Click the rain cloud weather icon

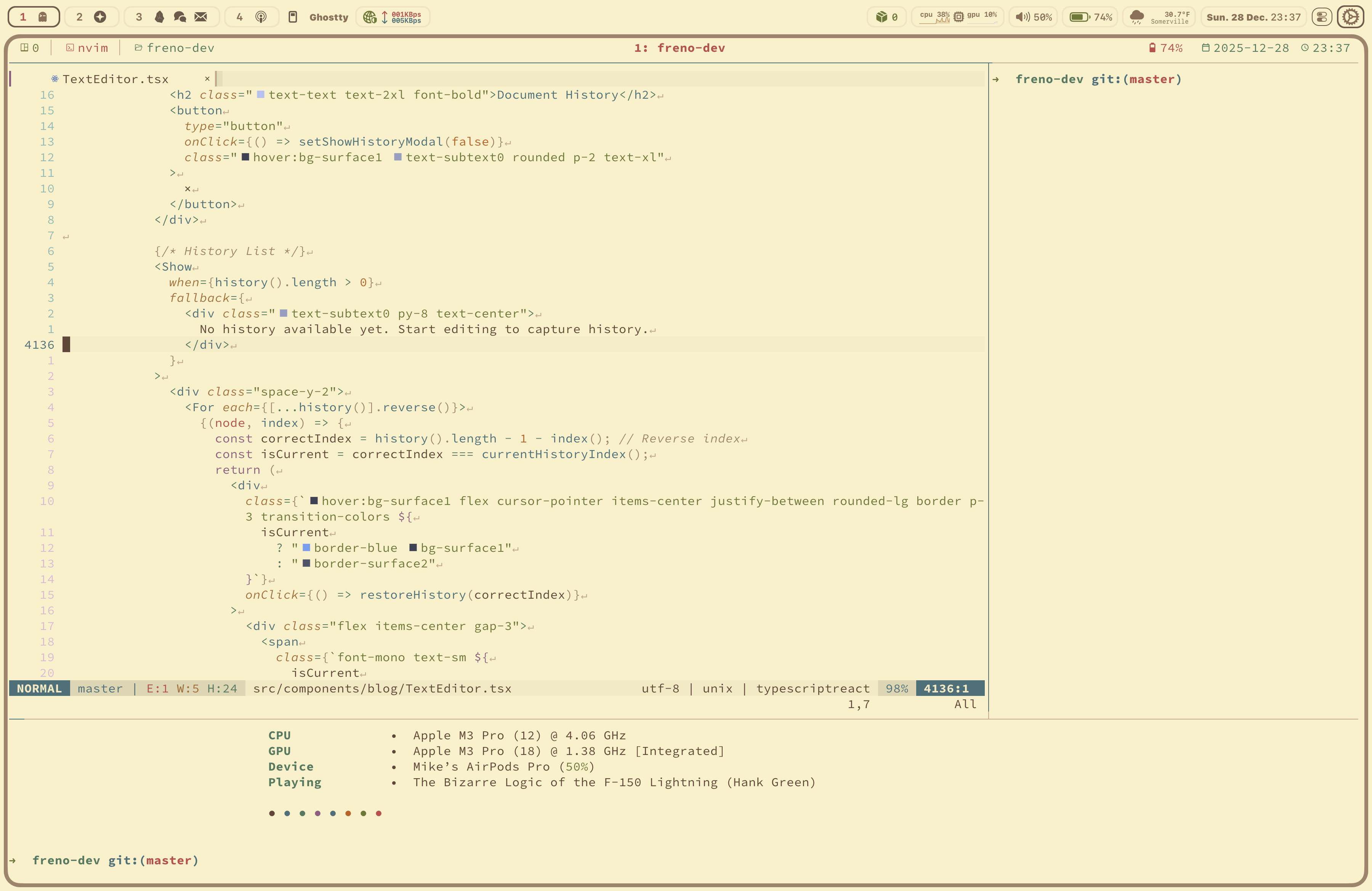1136,17
